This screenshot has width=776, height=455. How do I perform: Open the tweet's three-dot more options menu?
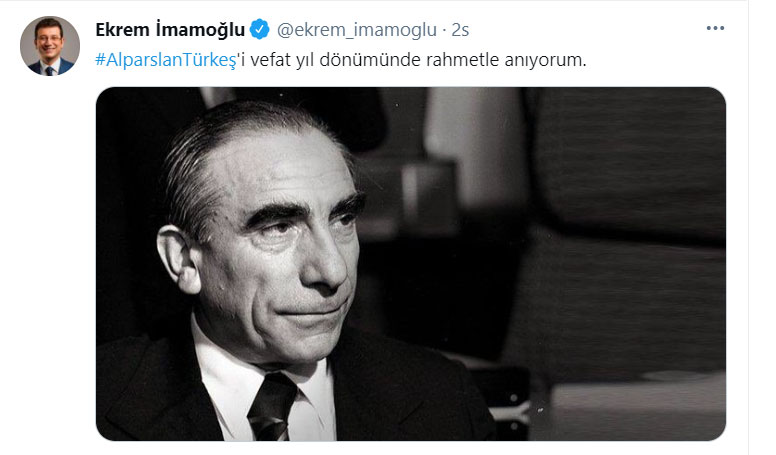coord(715,28)
